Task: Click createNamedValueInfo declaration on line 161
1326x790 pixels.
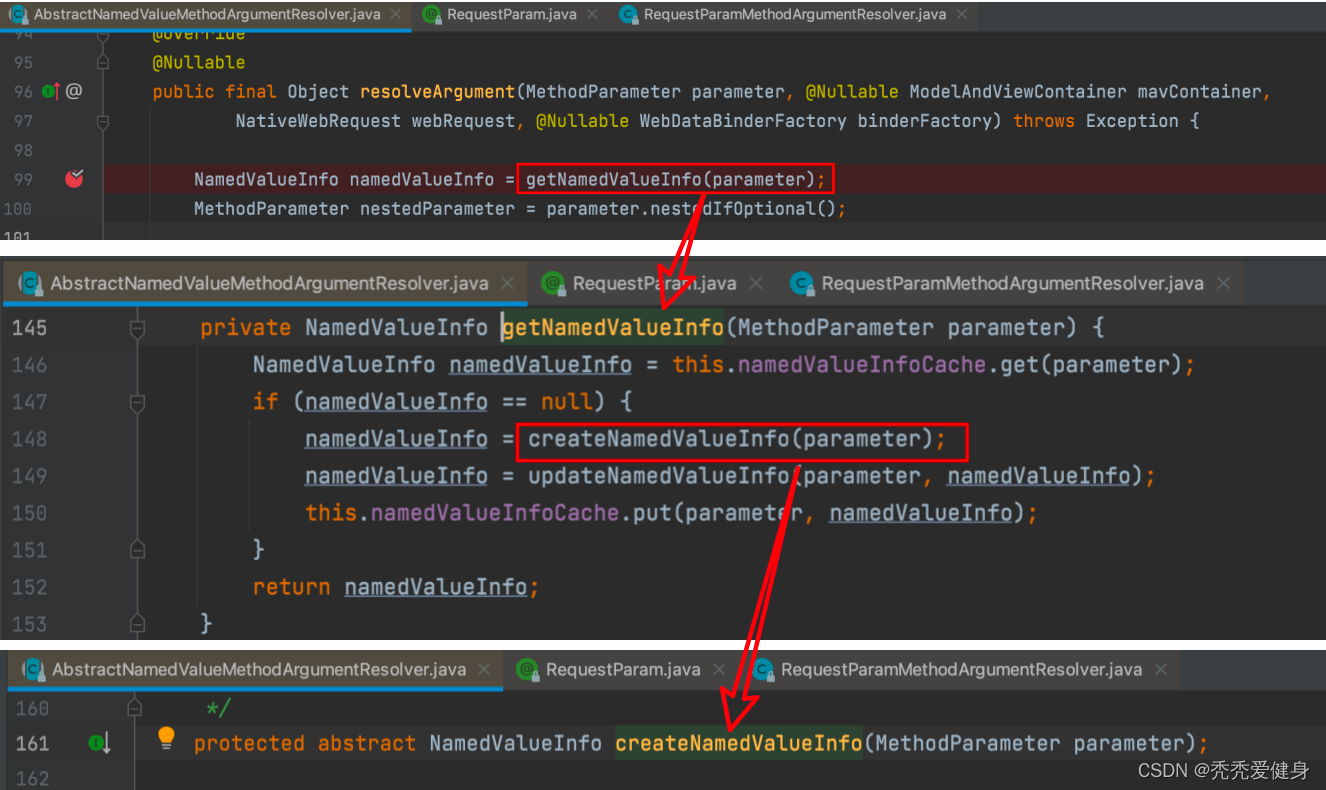Action: 738,743
